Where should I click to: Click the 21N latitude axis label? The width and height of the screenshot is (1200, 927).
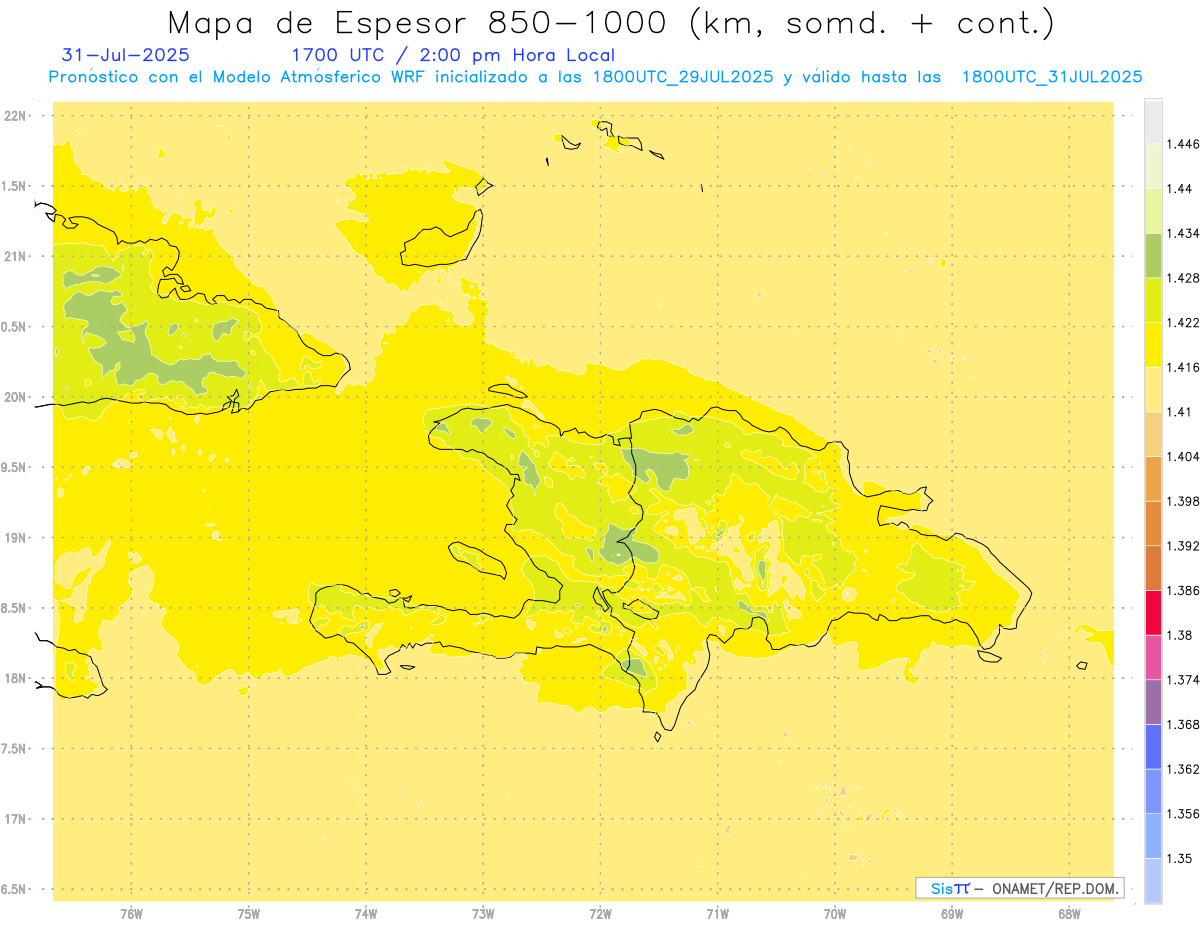pyautogui.click(x=16, y=257)
